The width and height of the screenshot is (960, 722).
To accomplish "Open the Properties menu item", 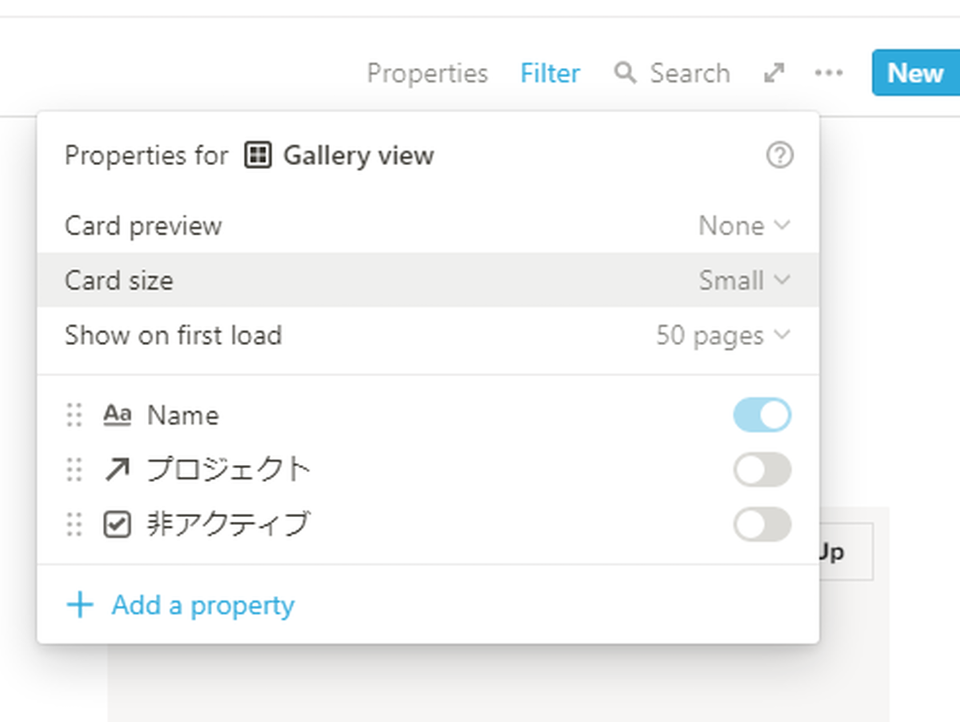I will tap(427, 73).
